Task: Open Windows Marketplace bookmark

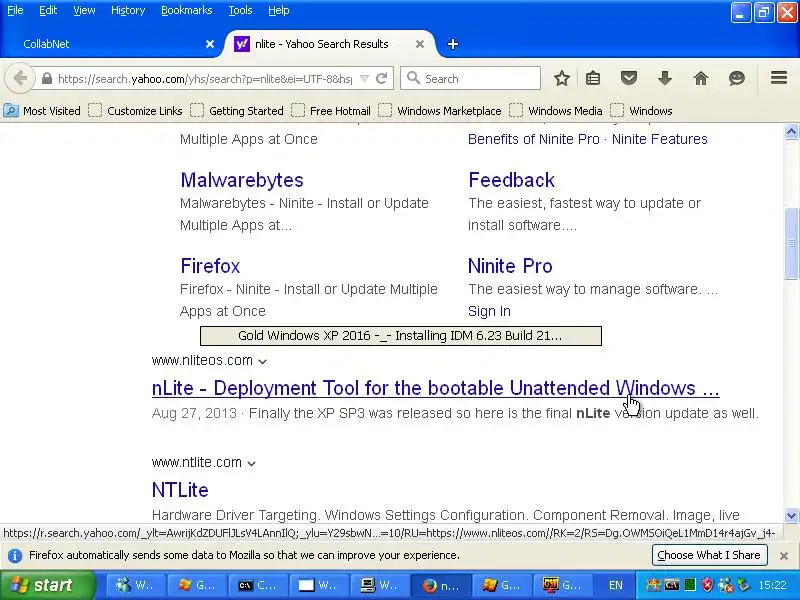Action: pyautogui.click(x=440, y=111)
